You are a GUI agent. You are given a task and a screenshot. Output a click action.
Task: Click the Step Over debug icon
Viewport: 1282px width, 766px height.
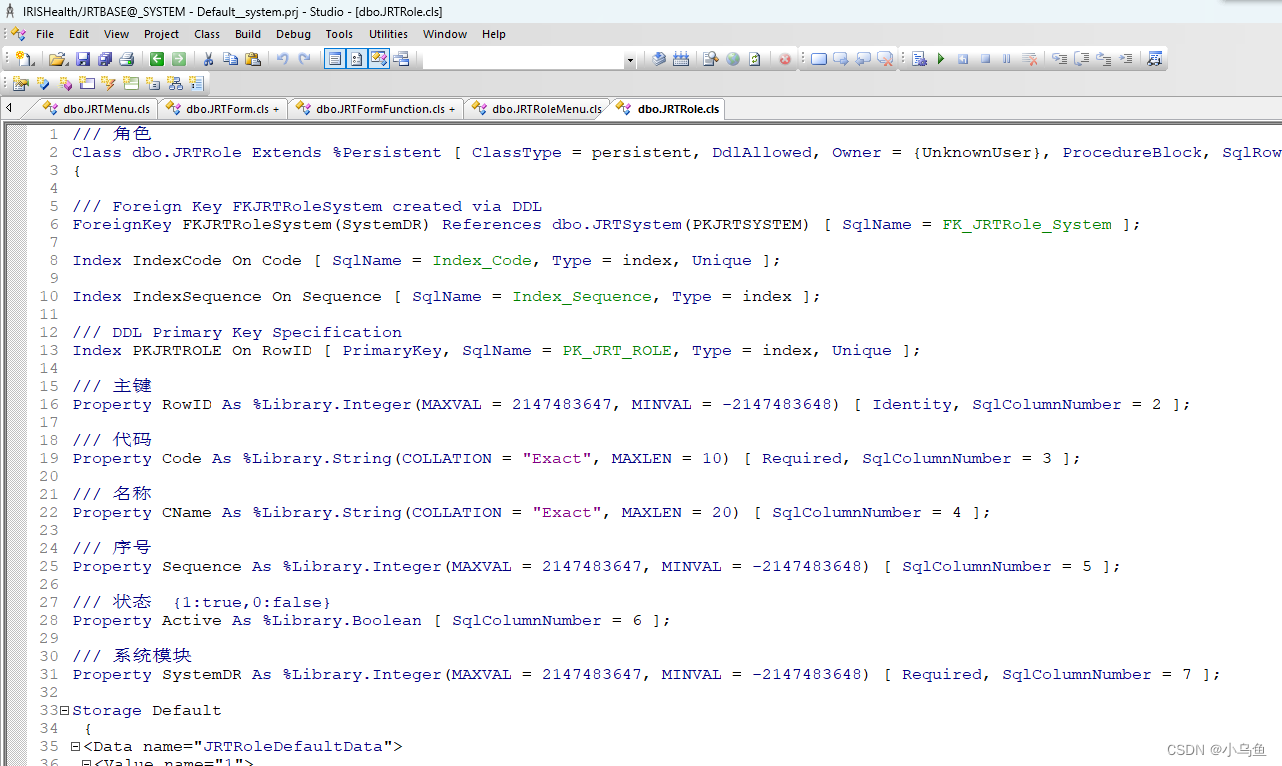tap(1082, 59)
